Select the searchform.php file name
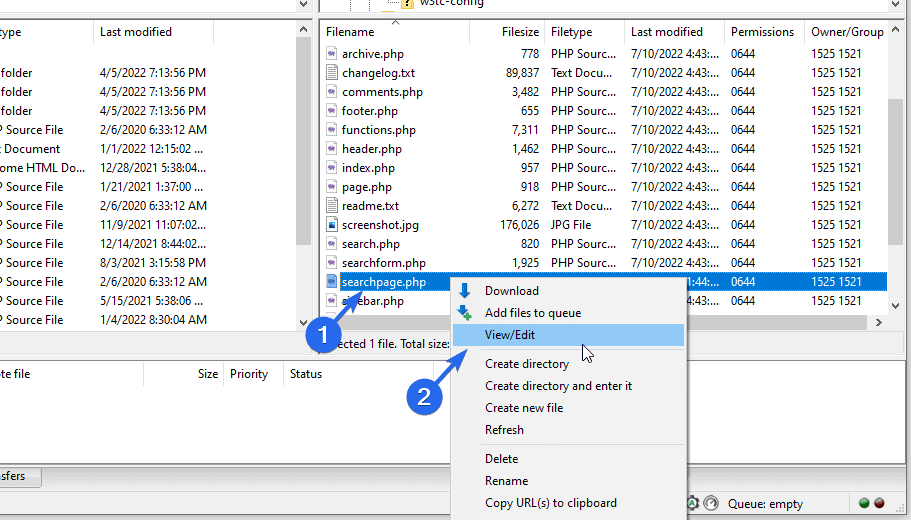The height and width of the screenshot is (520, 911). pyautogui.click(x=383, y=263)
